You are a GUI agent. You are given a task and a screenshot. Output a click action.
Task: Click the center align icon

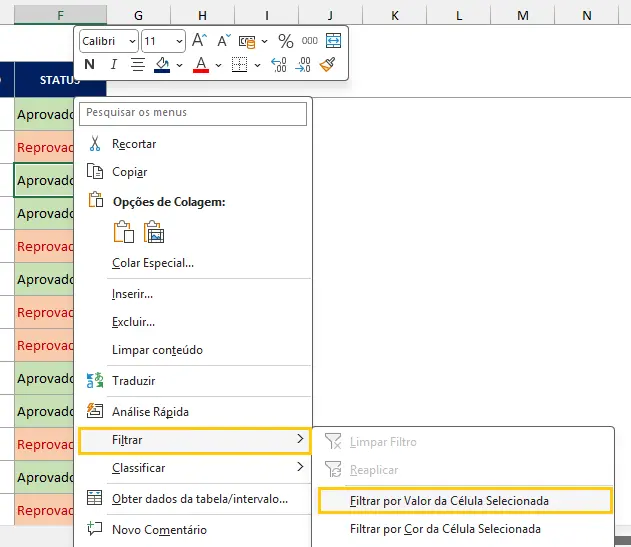137,65
